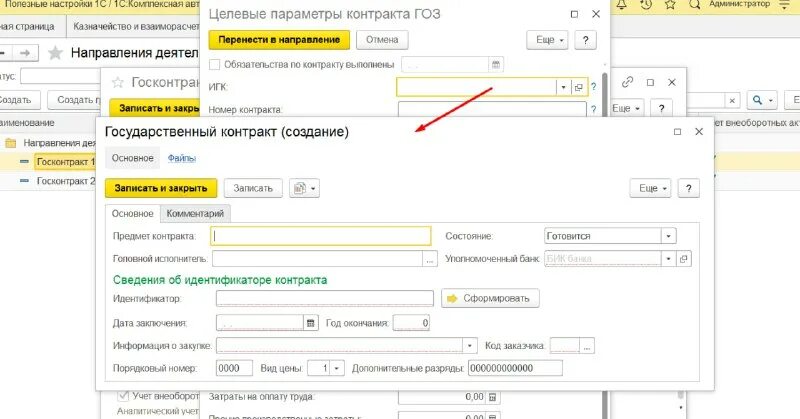Open global search magnifier in the top bar
The image size is (800, 419).
point(694,5)
